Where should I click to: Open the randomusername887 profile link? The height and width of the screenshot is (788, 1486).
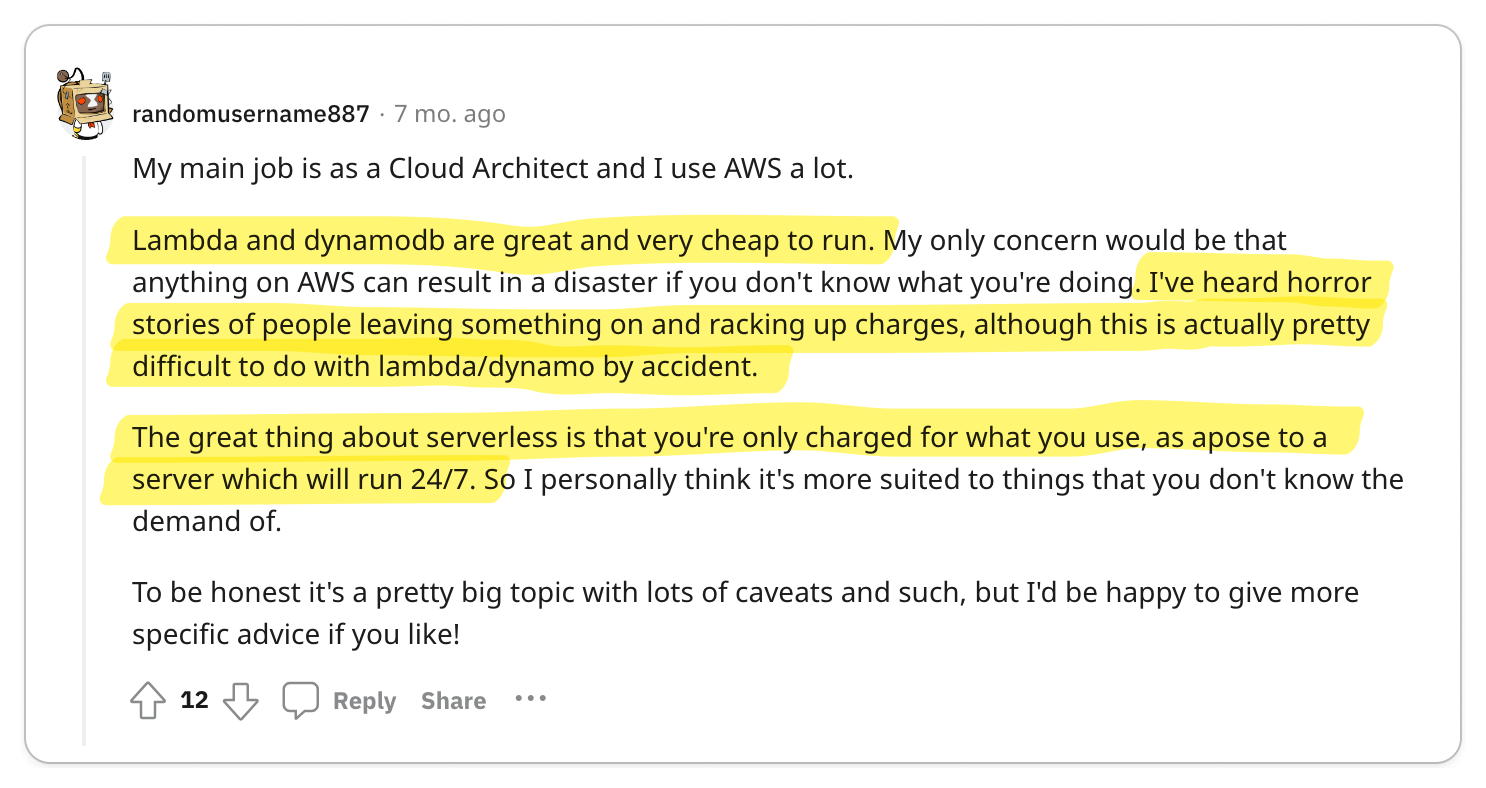[251, 114]
